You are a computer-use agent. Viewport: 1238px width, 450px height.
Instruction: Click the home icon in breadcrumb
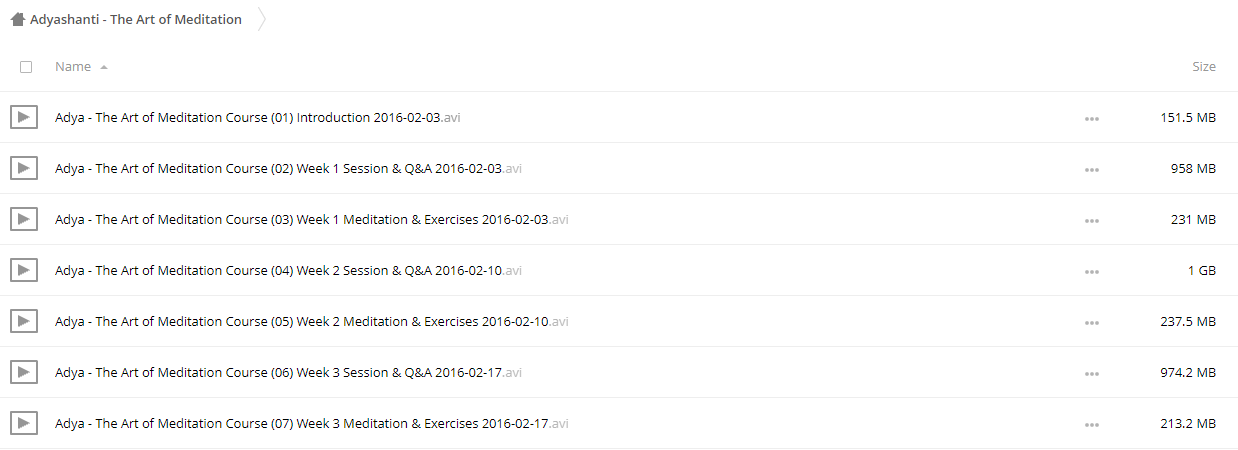click(x=17, y=19)
